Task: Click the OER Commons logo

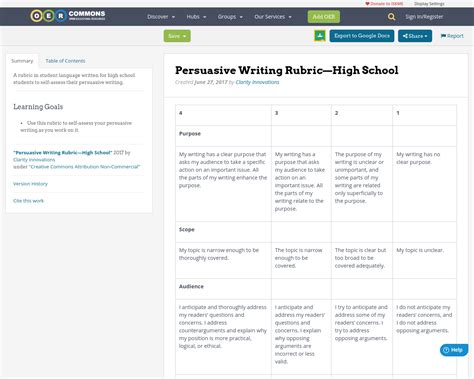Action: (68, 15)
